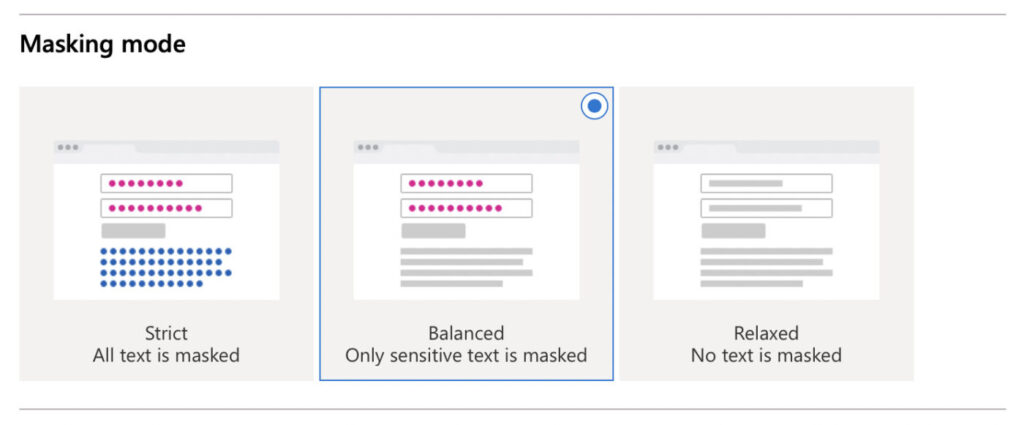Click blue masked dots in Strict preview
The width and height of the screenshot is (1024, 425).
click(166, 267)
